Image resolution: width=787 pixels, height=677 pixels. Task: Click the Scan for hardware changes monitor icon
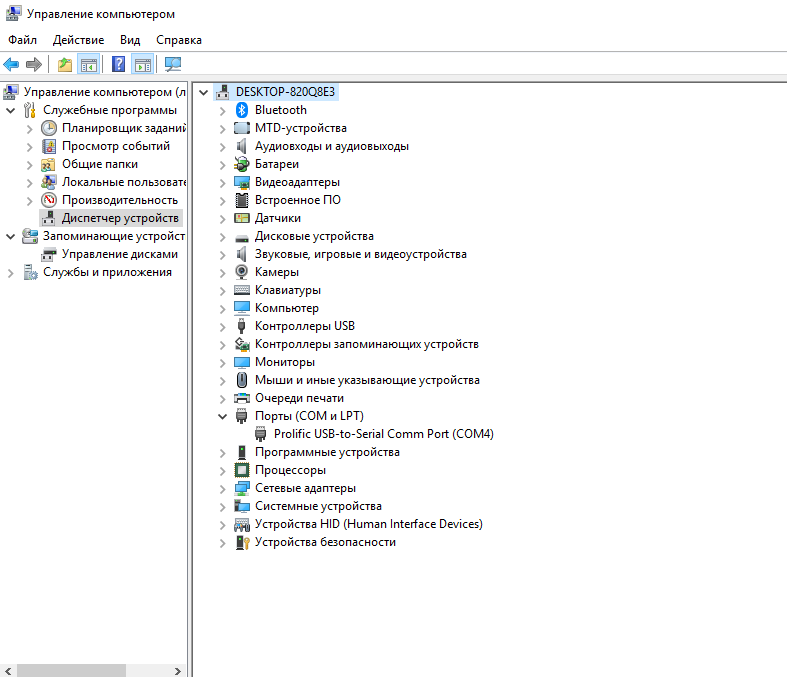point(173,64)
